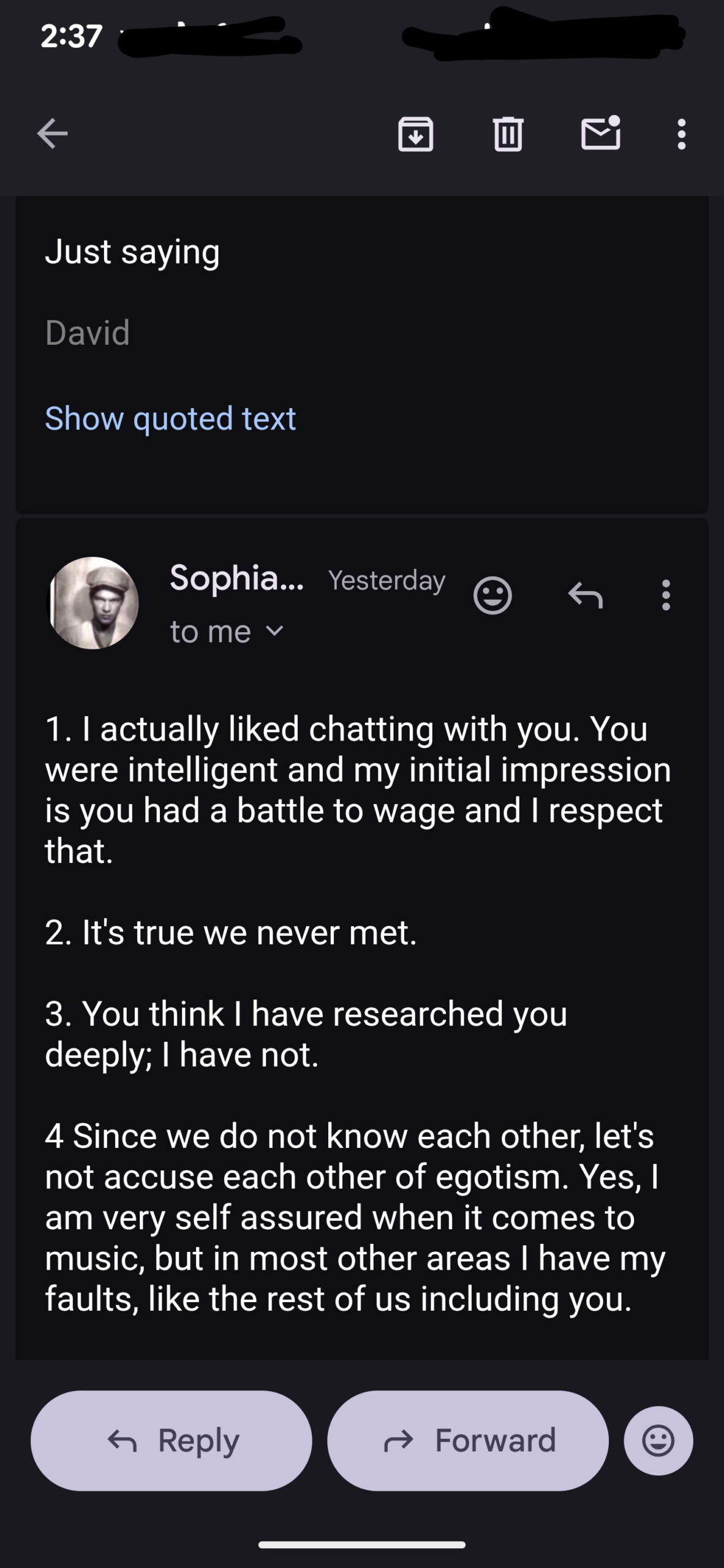Viewport: 724px width, 1568px height.
Task: Tap the sender name Sophia
Action: click(x=236, y=578)
